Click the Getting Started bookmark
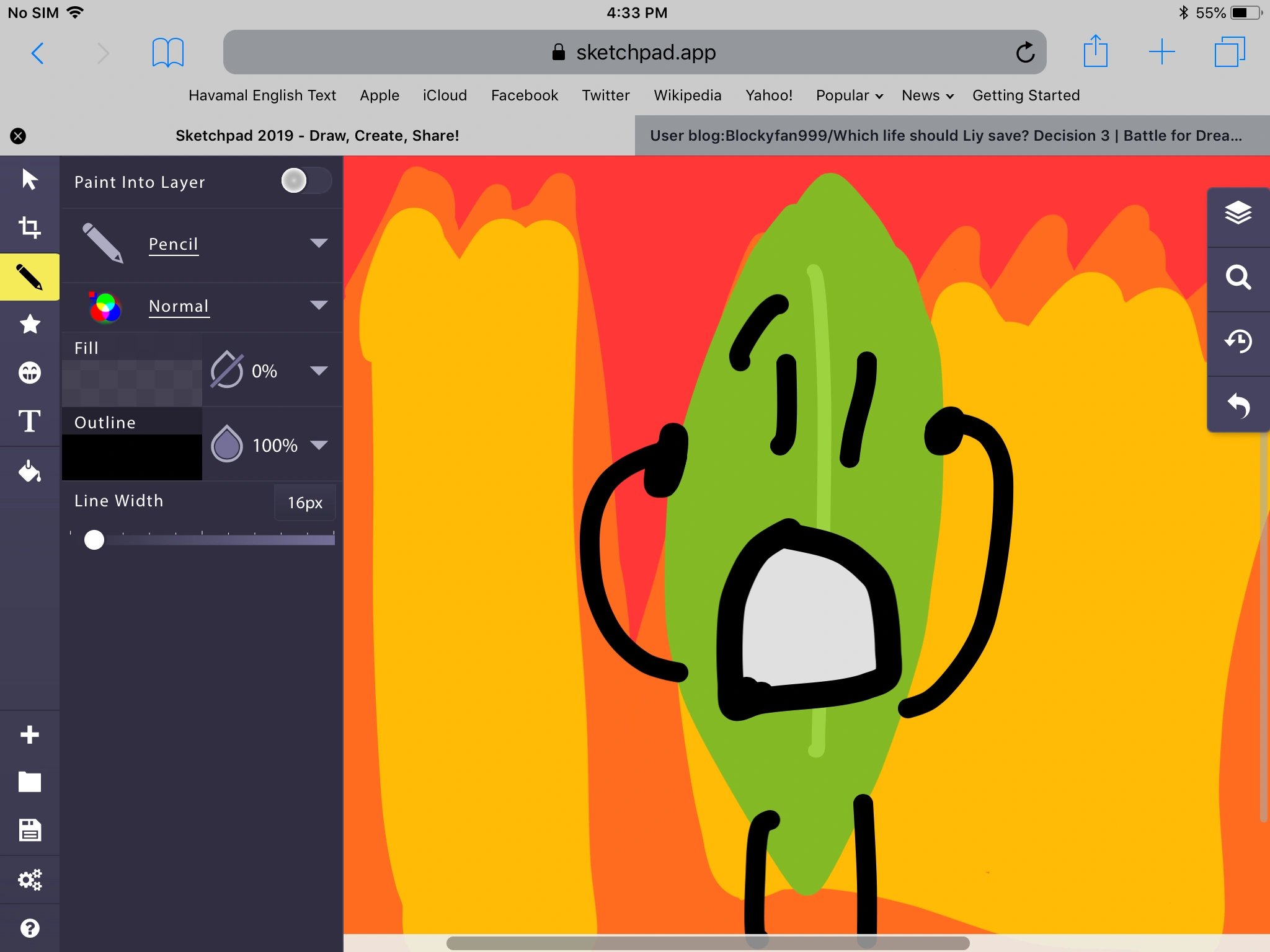This screenshot has height=952, width=1270. (1026, 95)
